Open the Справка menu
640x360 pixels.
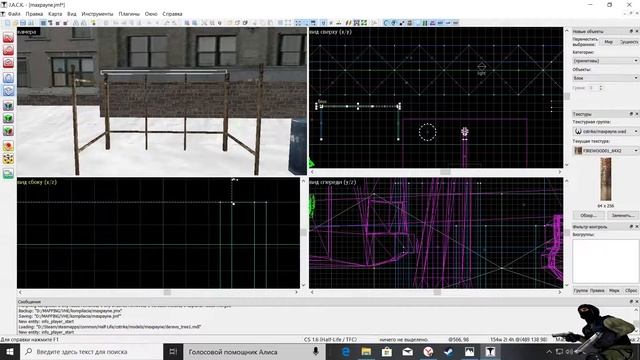[172, 14]
